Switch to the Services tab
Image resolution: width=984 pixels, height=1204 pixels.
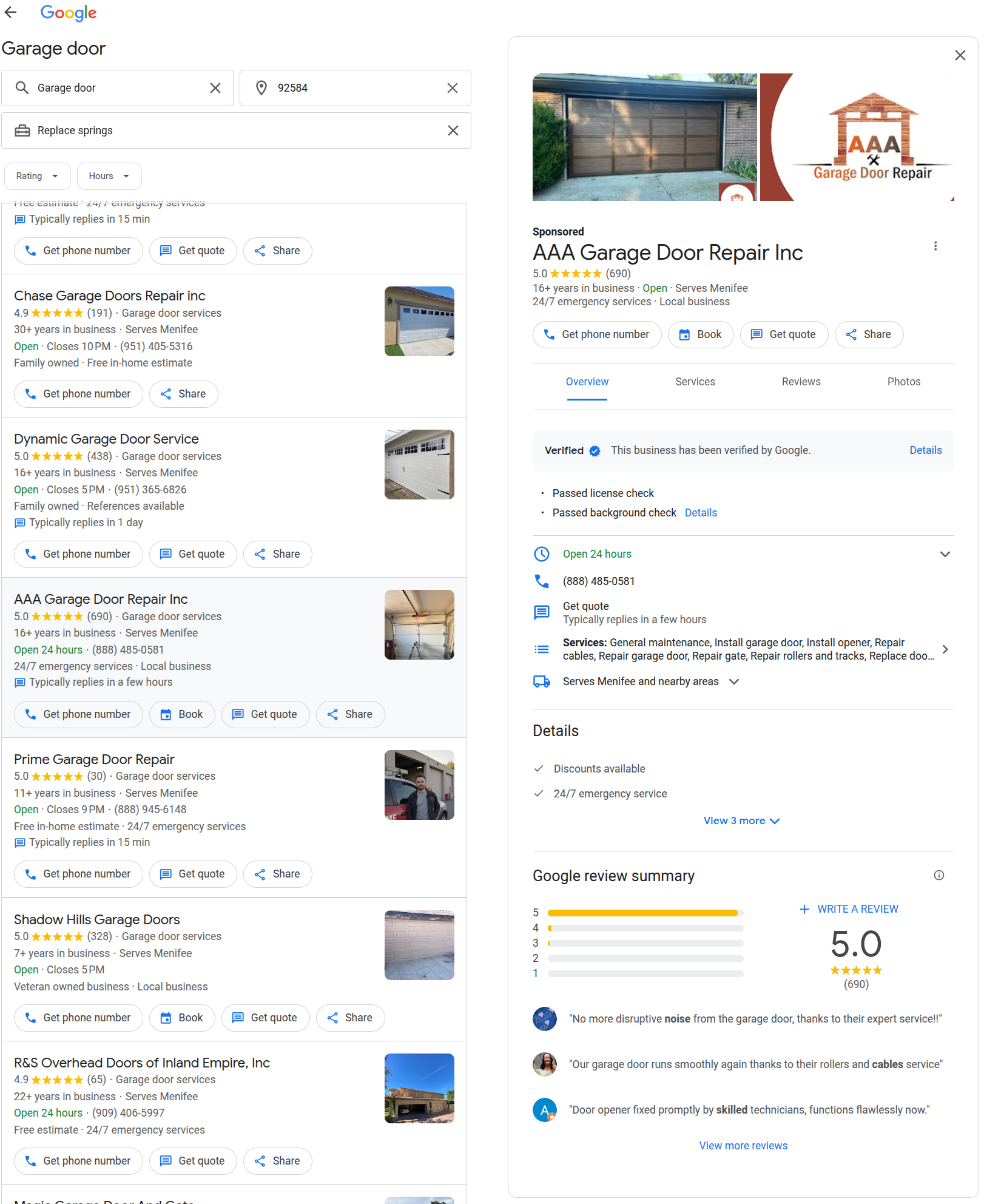(695, 382)
